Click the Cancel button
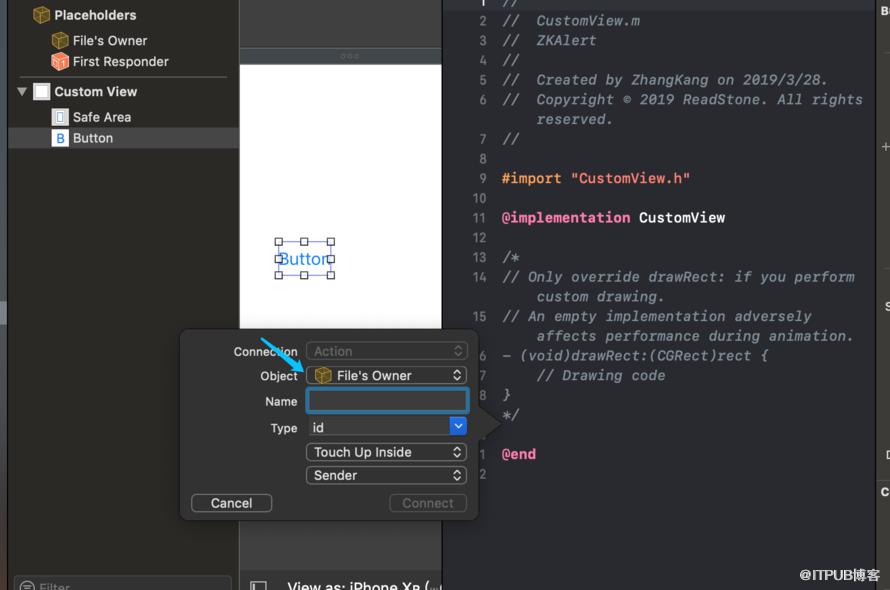890x590 pixels. (232, 503)
